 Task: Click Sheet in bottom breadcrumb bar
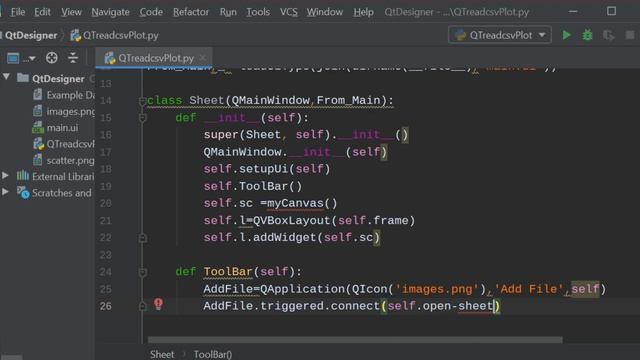point(162,354)
